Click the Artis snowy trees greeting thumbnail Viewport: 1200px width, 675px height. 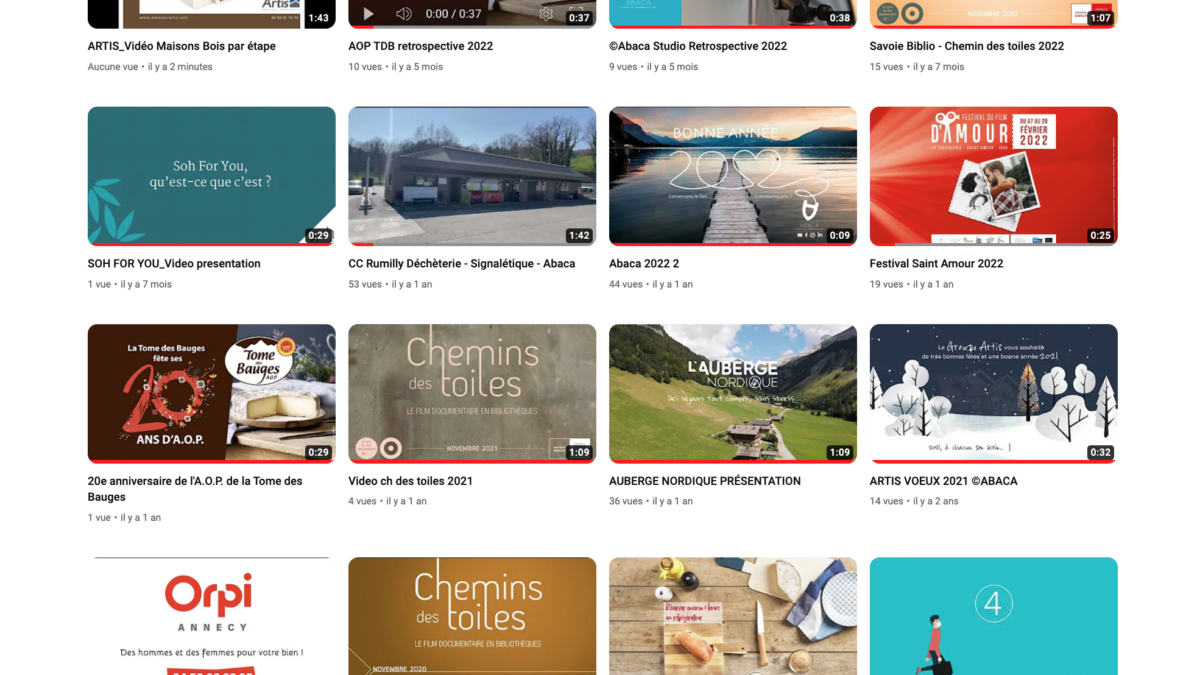994,393
